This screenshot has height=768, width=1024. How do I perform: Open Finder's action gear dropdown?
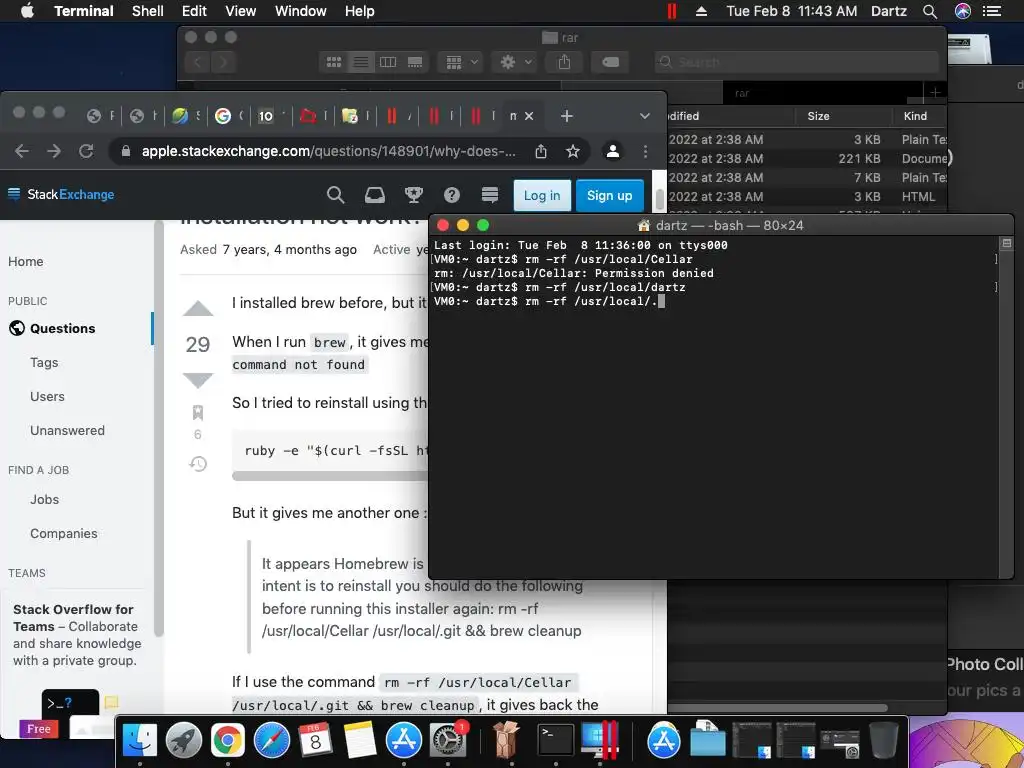514,62
